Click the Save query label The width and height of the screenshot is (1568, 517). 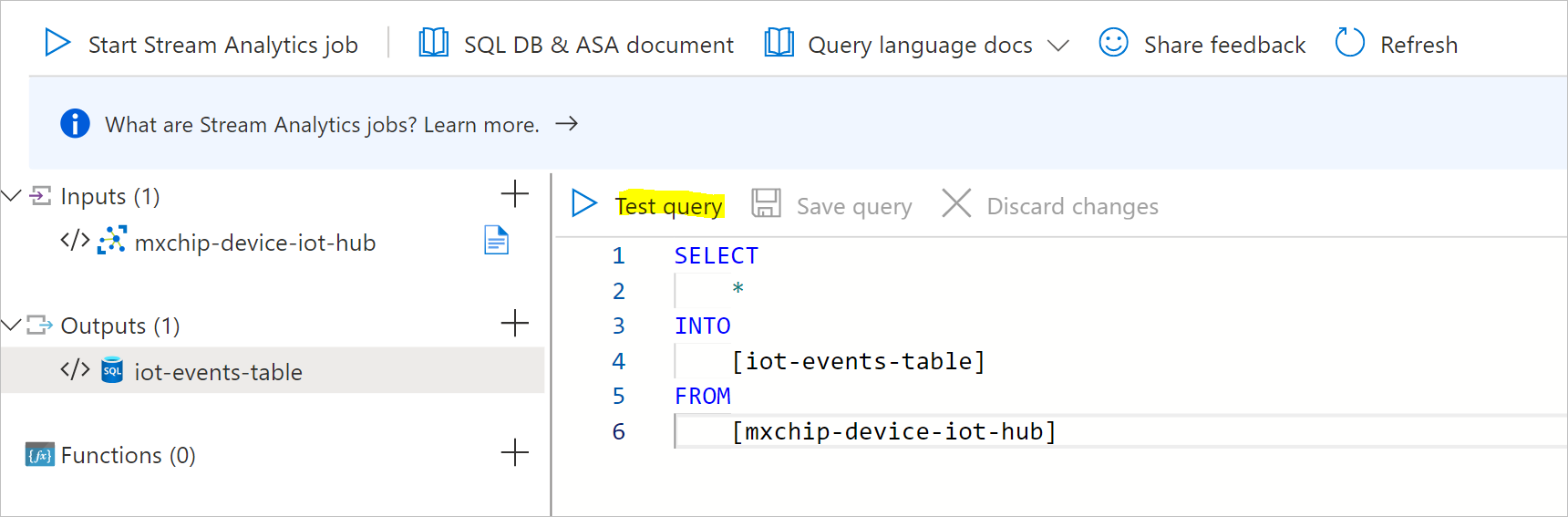point(854,207)
